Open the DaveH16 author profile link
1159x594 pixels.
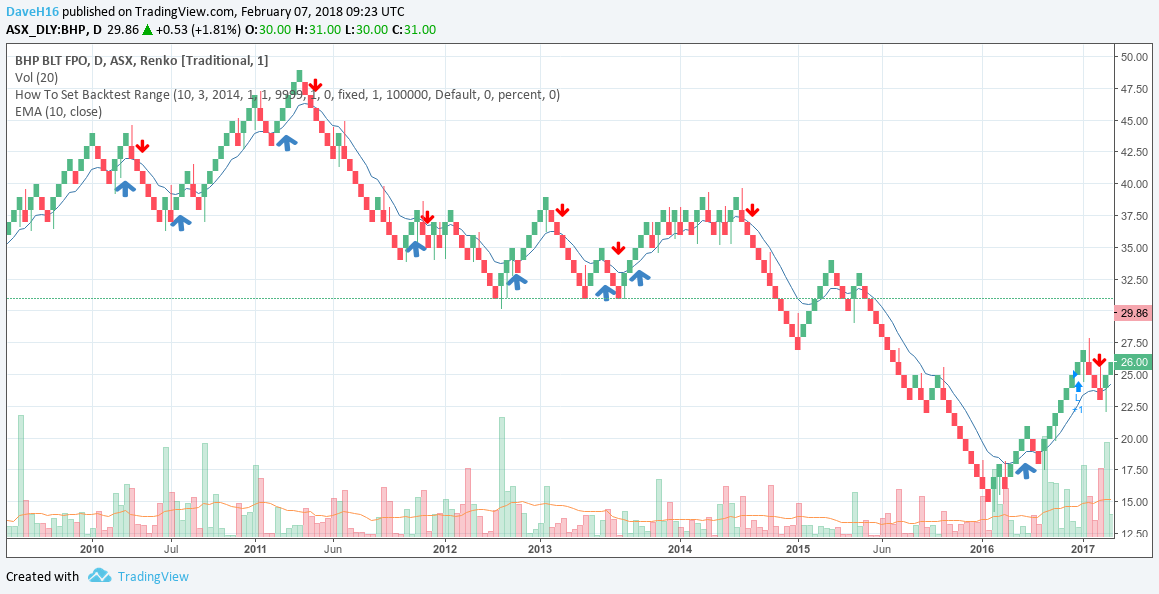point(33,13)
